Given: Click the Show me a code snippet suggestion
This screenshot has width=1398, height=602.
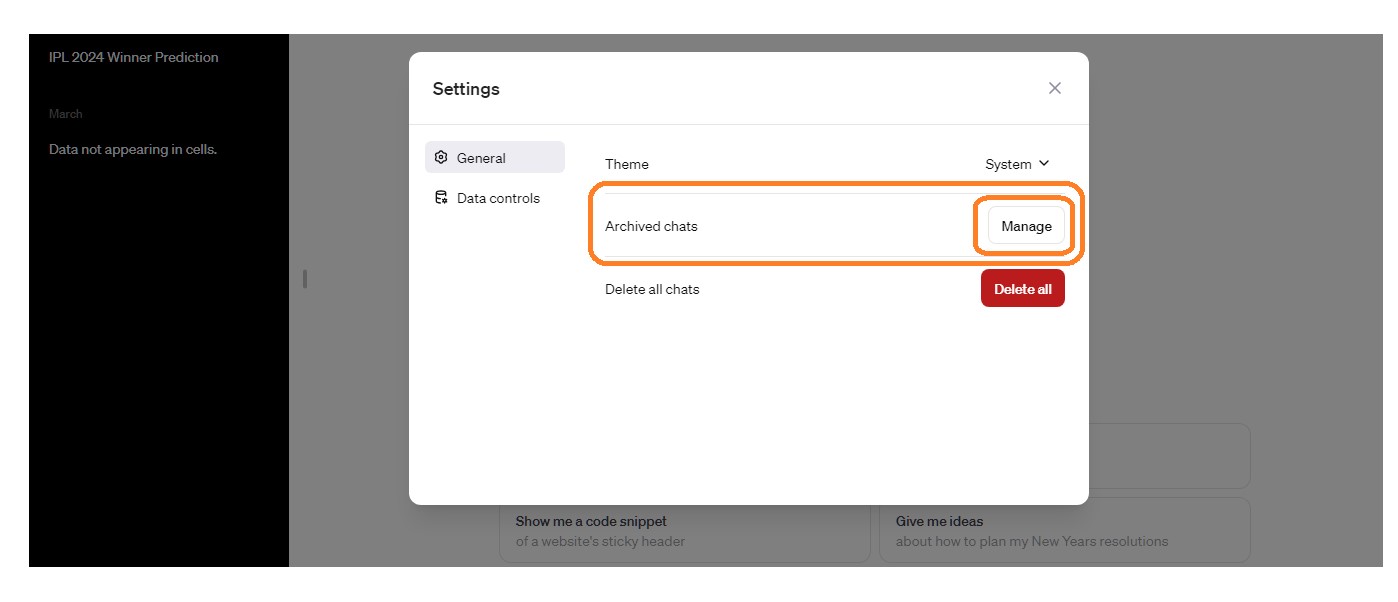Looking at the screenshot, I should 684,530.
